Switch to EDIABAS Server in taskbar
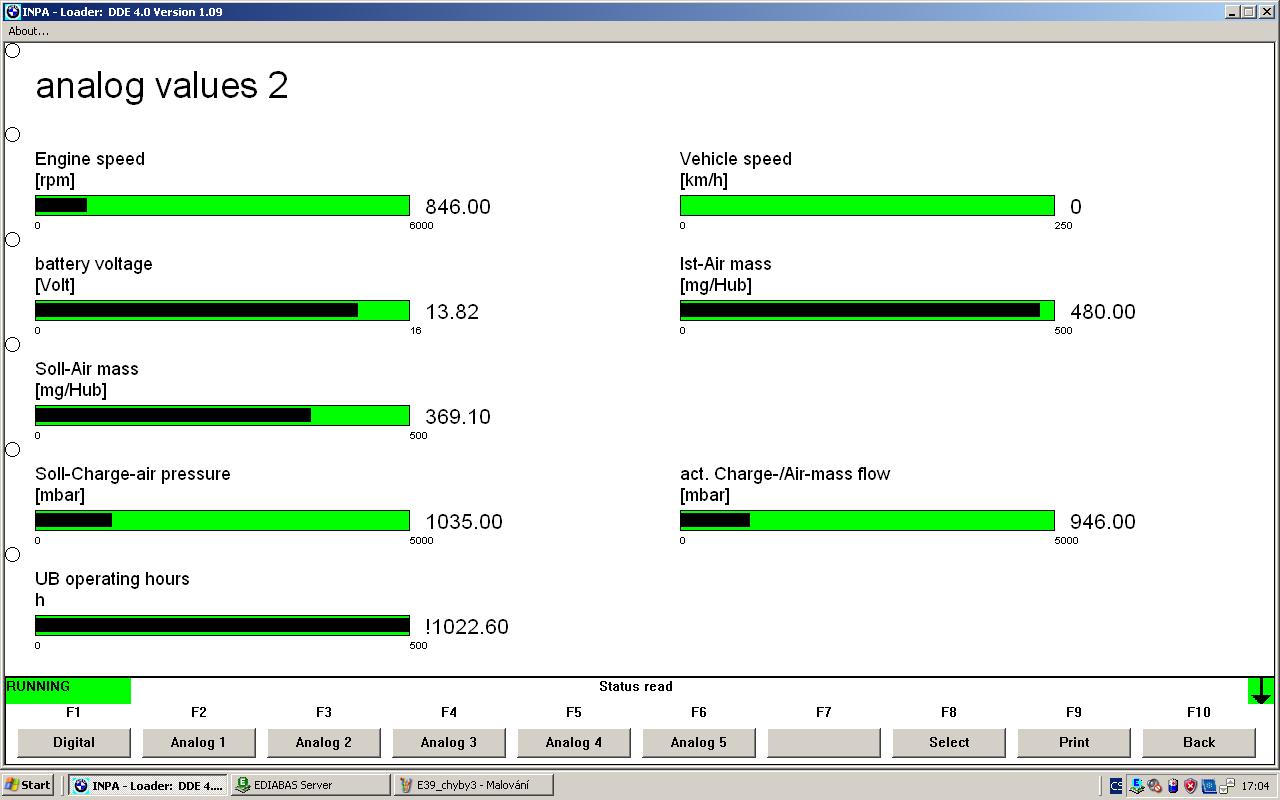 pos(310,785)
